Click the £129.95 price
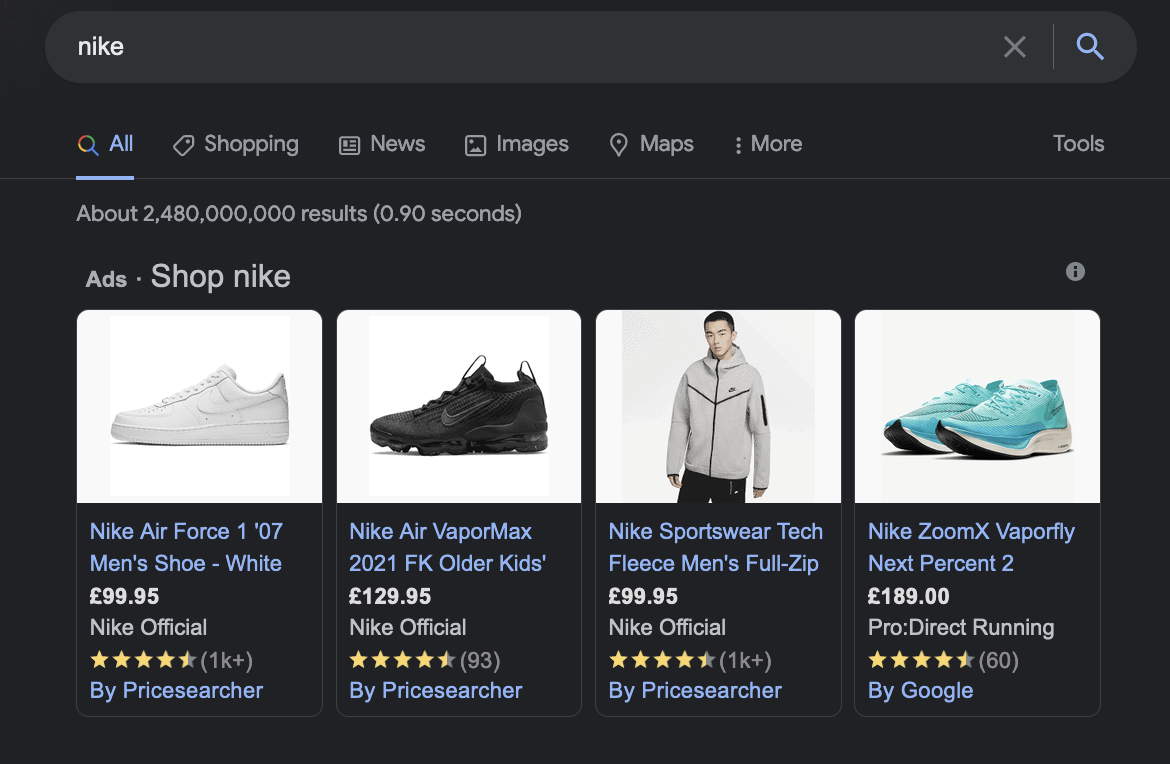The height and width of the screenshot is (764, 1170). [390, 596]
